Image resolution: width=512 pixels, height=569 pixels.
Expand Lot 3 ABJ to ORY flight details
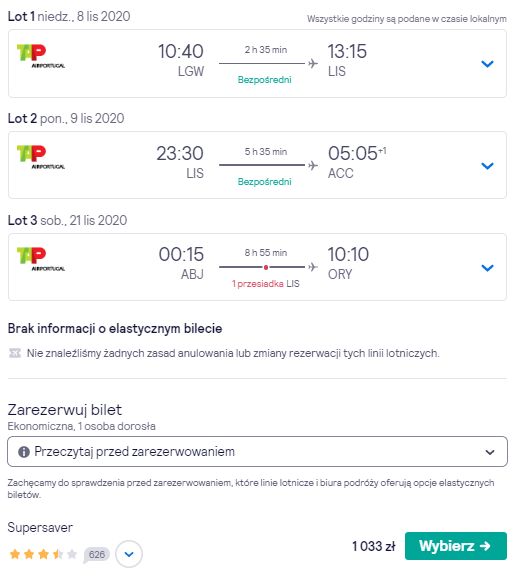[x=487, y=268]
